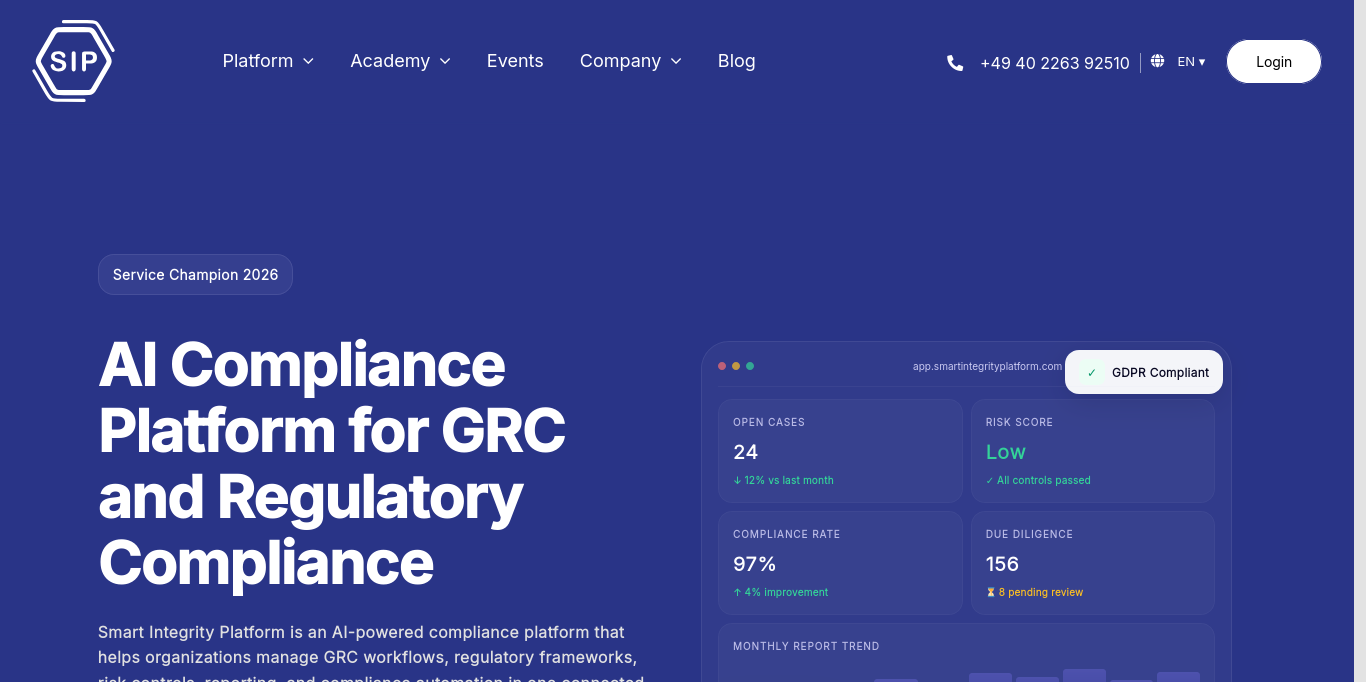The height and width of the screenshot is (682, 1366).
Task: Visit the Blog page
Action: [x=737, y=61]
